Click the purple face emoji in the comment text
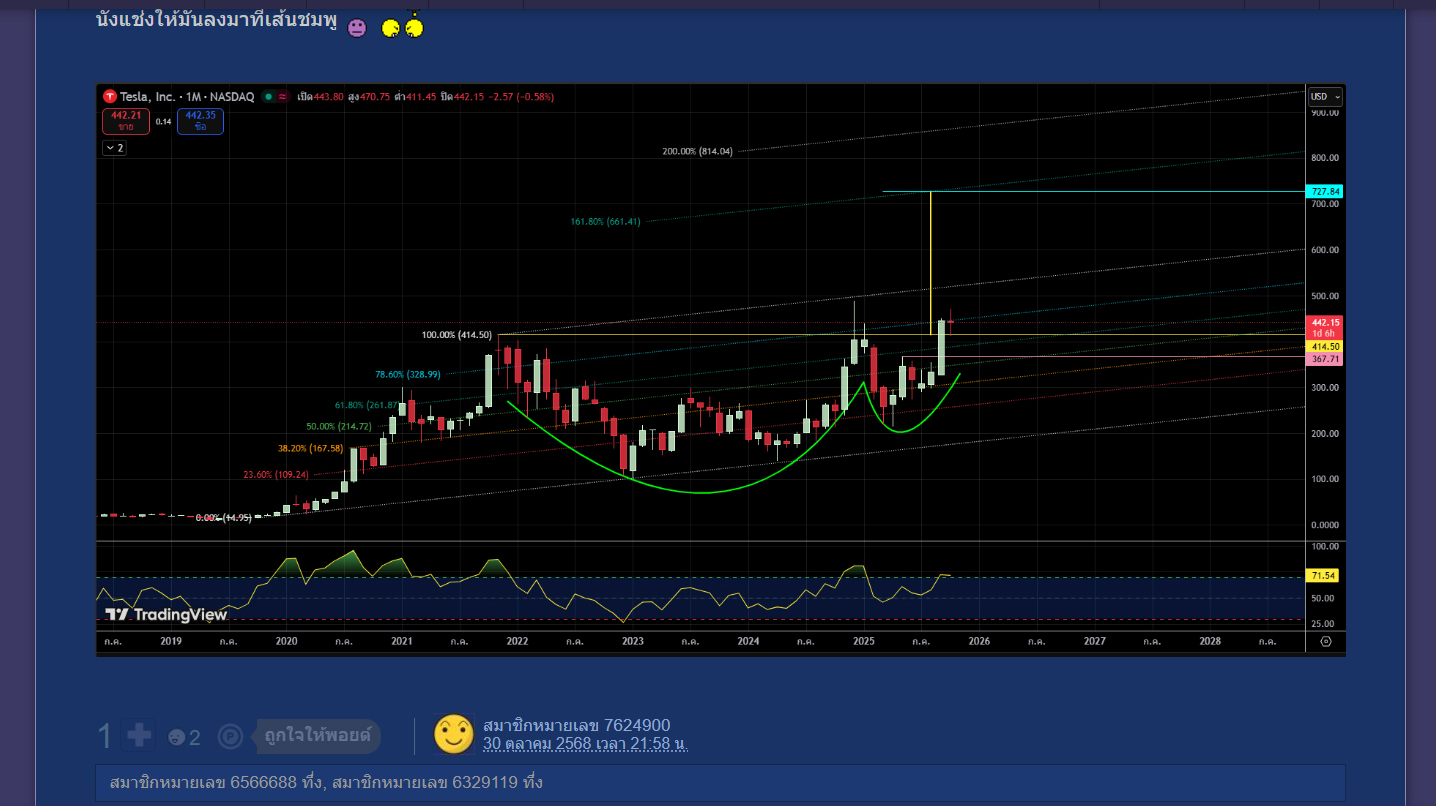The height and width of the screenshot is (806, 1436). click(x=357, y=28)
